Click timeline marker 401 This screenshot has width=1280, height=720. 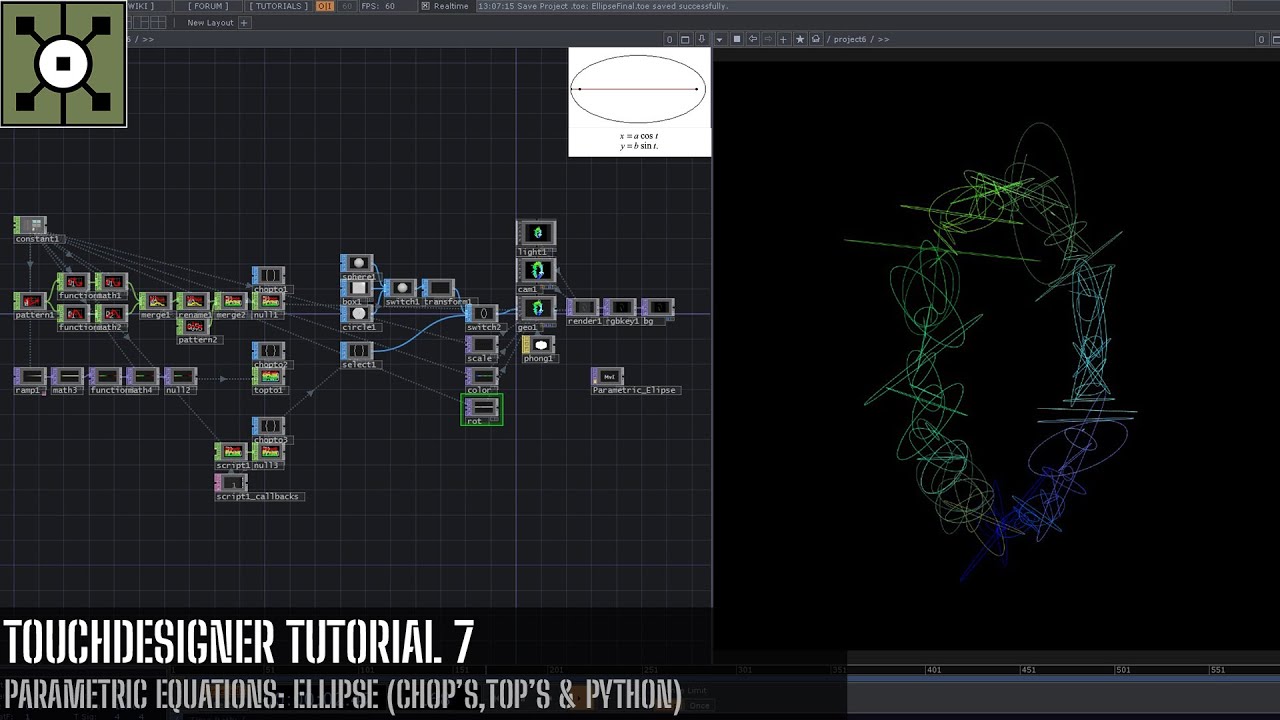[933, 669]
